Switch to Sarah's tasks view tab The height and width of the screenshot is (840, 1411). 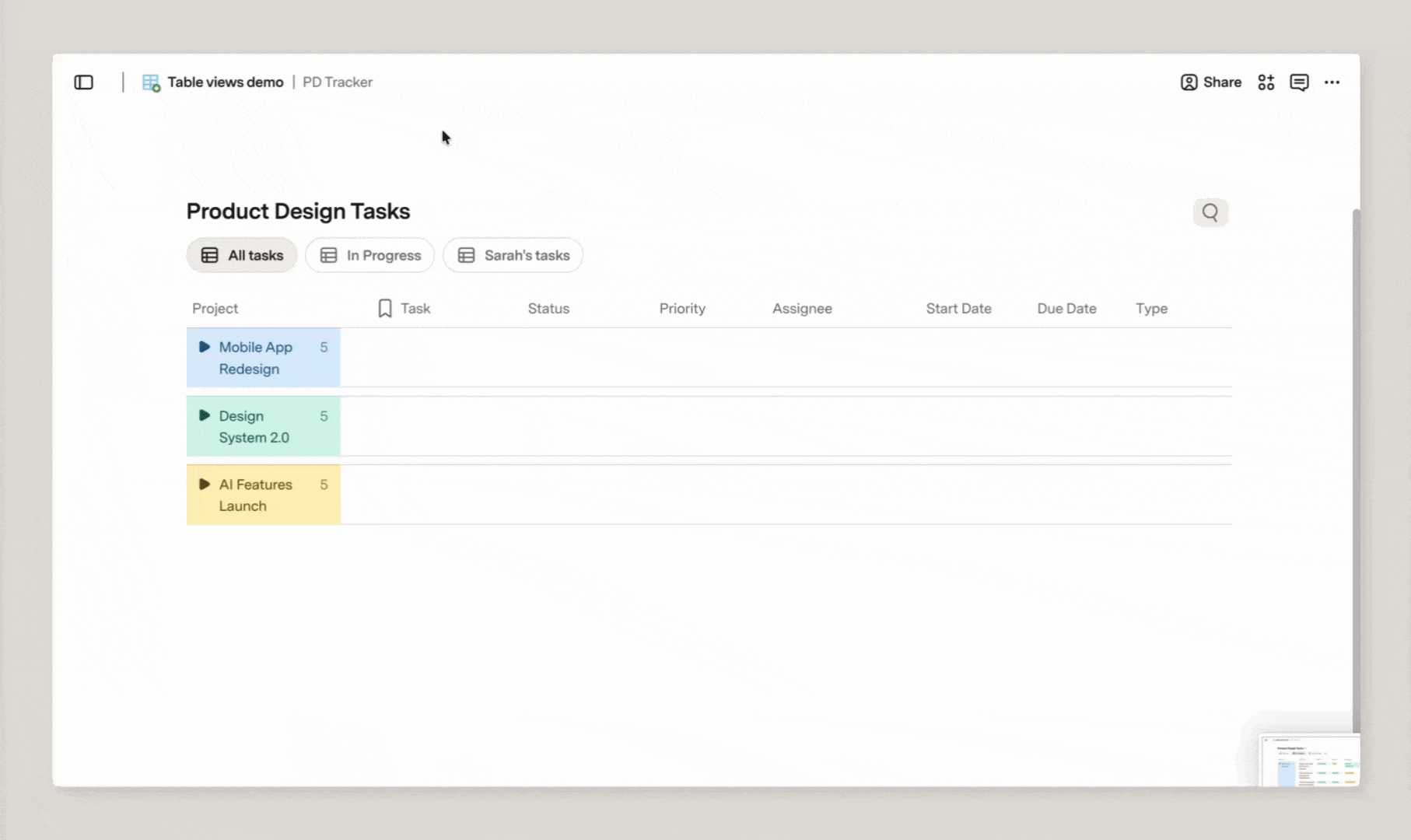(513, 255)
